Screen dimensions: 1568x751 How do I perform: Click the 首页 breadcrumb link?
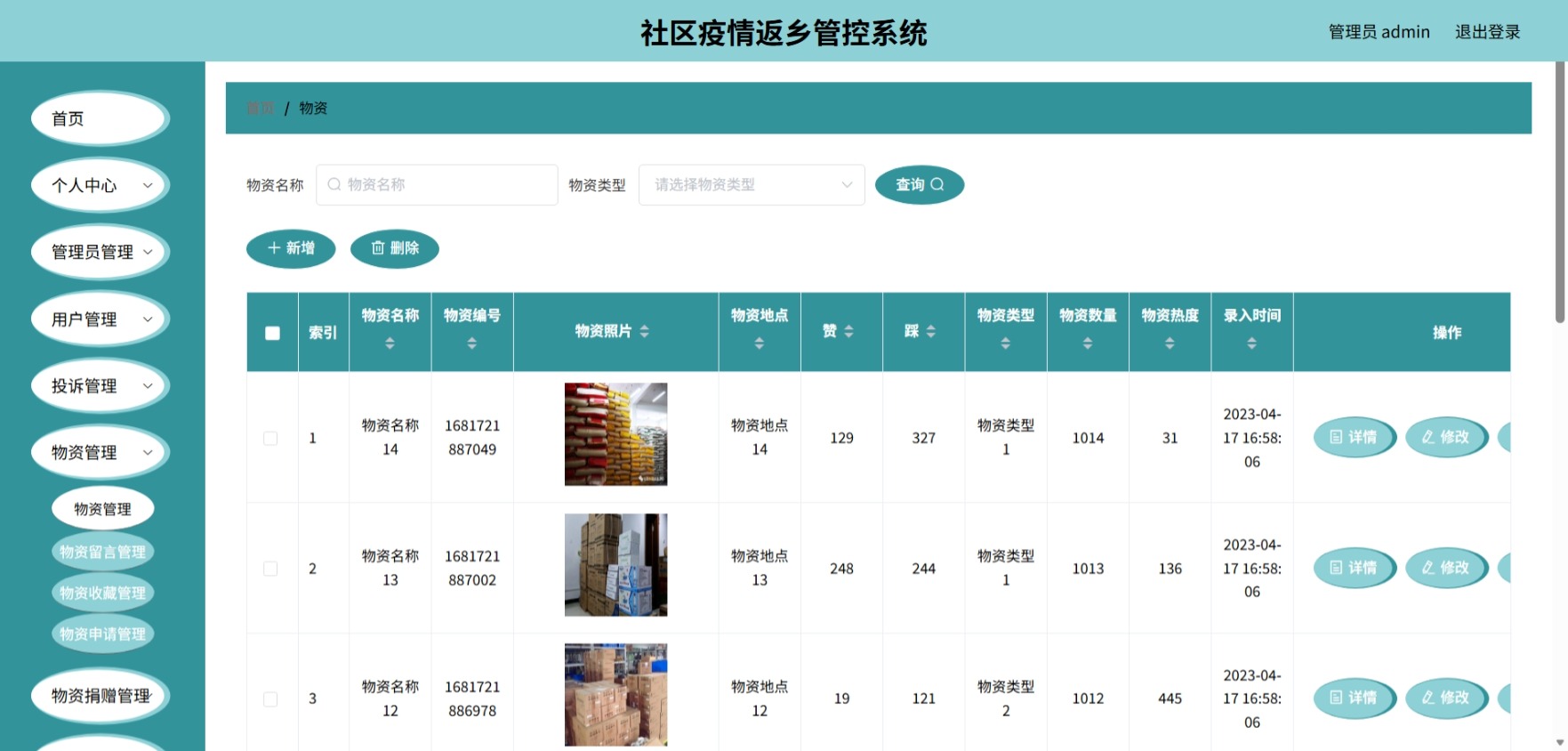pos(261,108)
